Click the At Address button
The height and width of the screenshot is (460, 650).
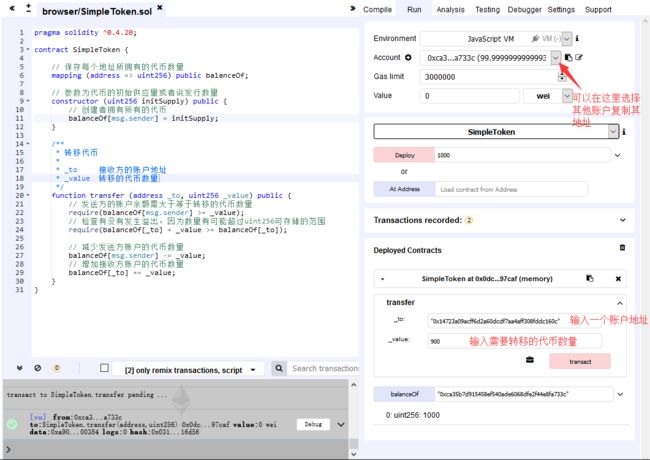coord(404,189)
